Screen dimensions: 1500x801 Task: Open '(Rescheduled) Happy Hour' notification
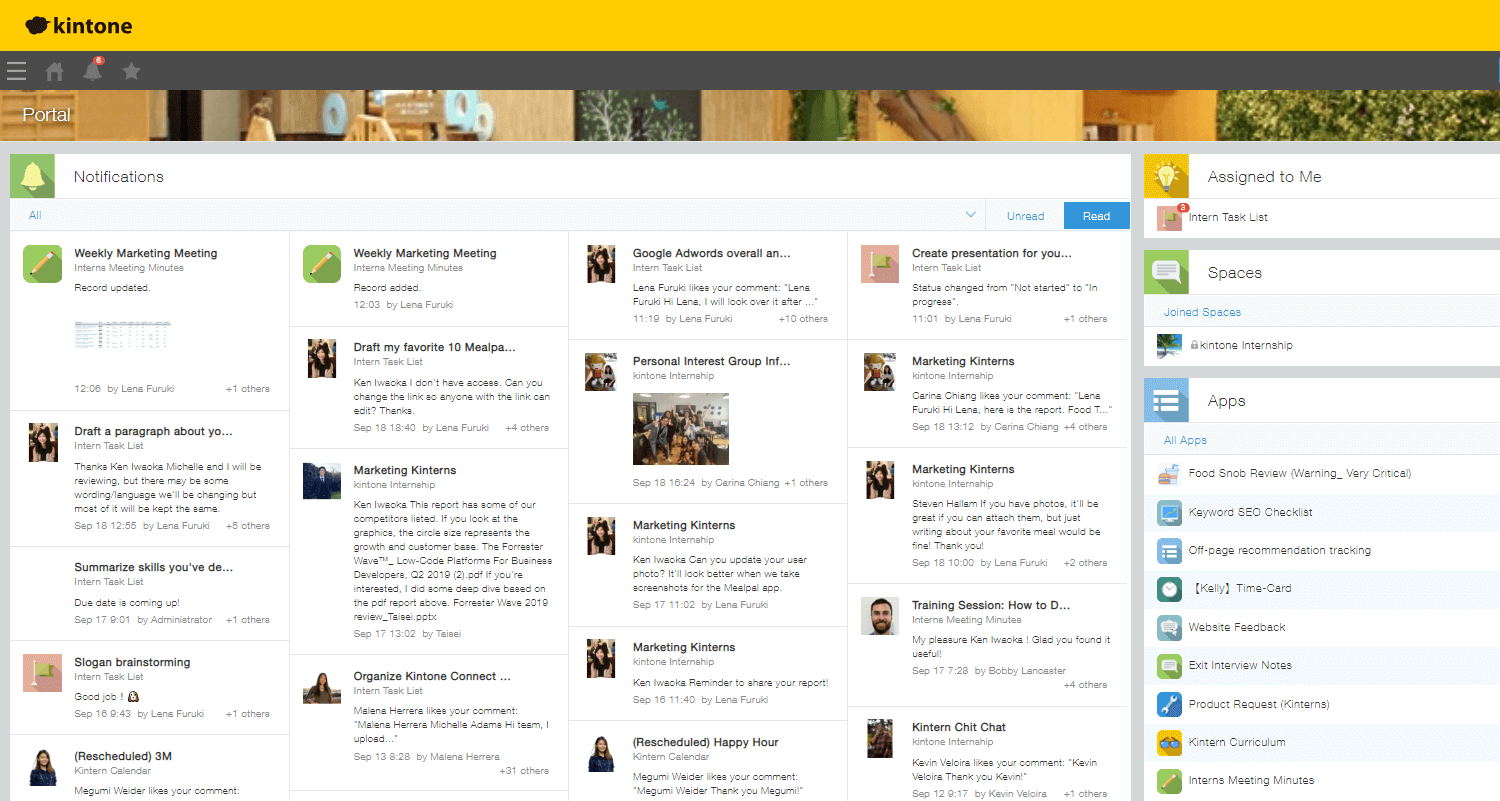[706, 742]
